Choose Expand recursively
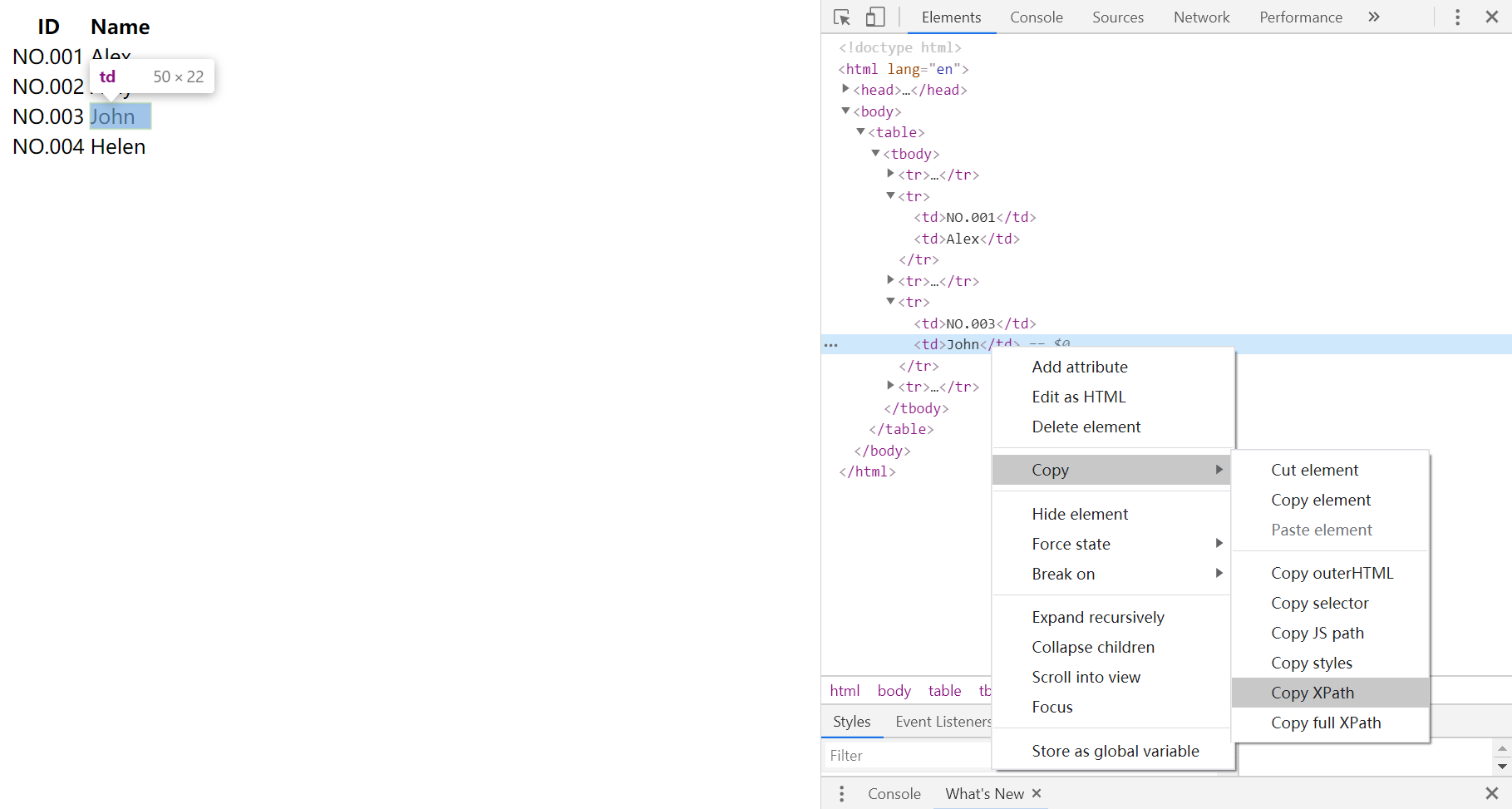 pyautogui.click(x=1111, y=617)
